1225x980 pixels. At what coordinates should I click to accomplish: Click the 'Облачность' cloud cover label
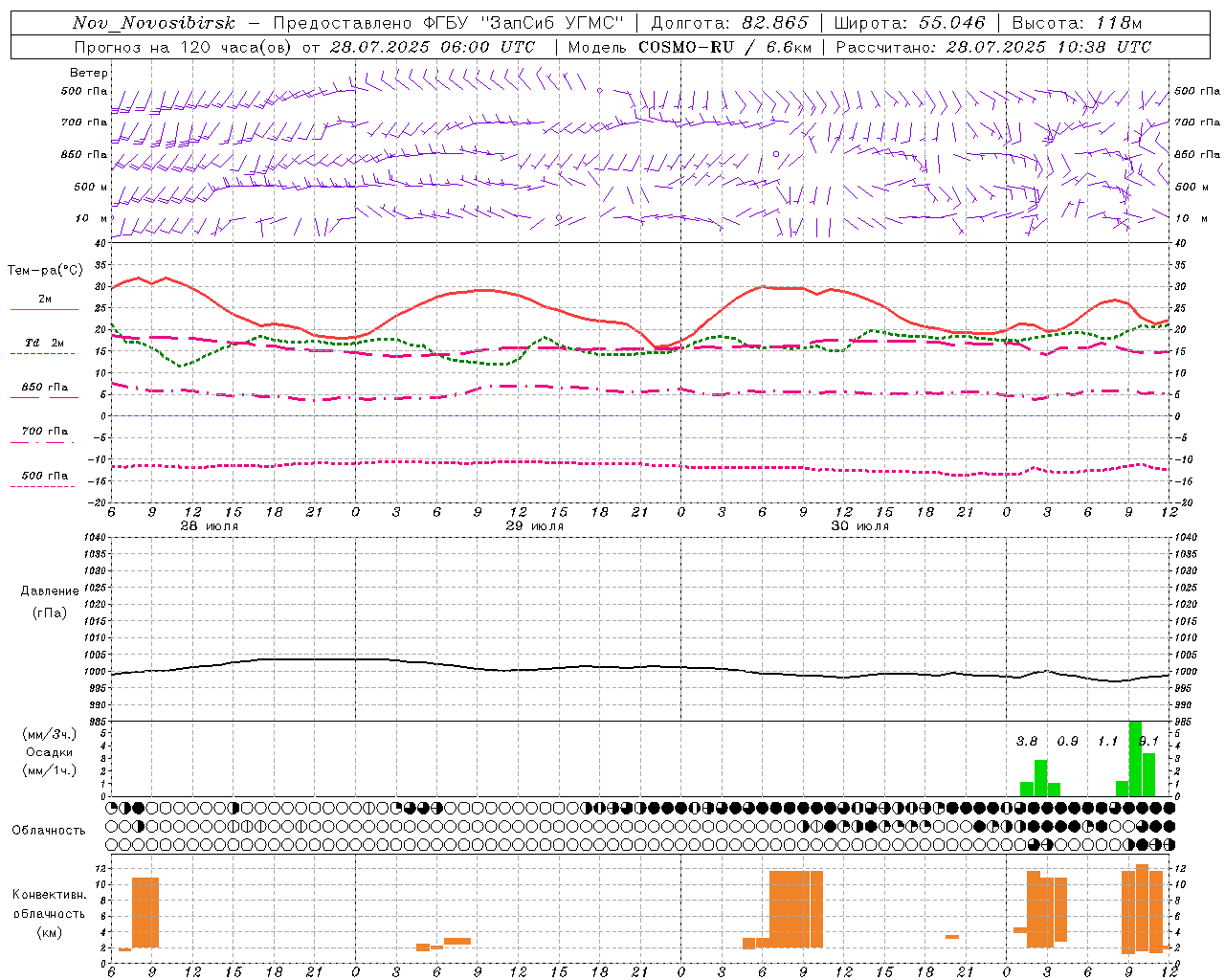tap(49, 830)
